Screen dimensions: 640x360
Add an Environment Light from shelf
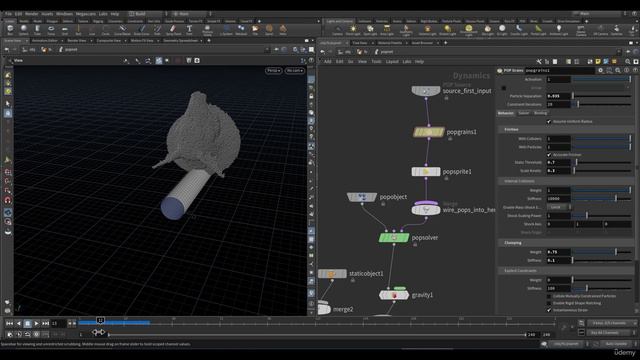(469, 30)
